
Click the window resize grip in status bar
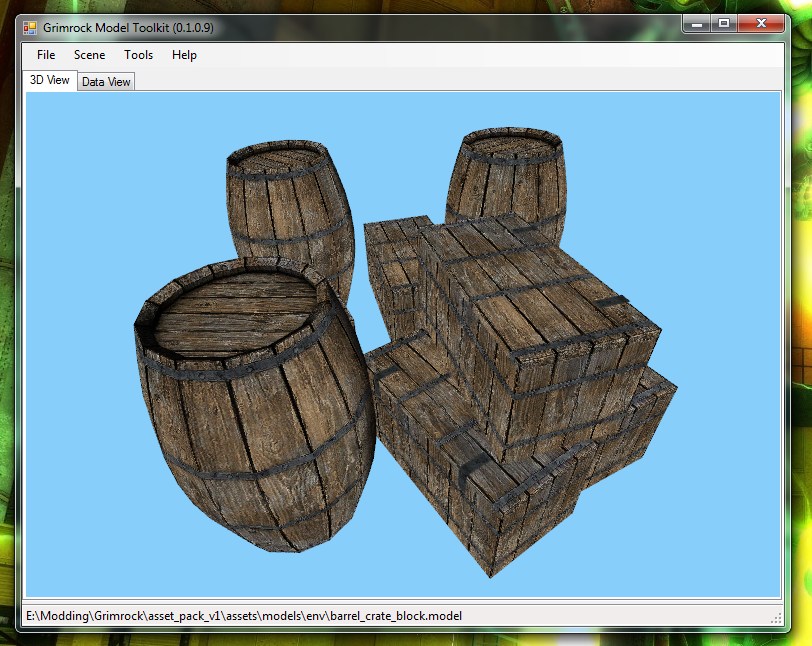pyautogui.click(x=776, y=618)
